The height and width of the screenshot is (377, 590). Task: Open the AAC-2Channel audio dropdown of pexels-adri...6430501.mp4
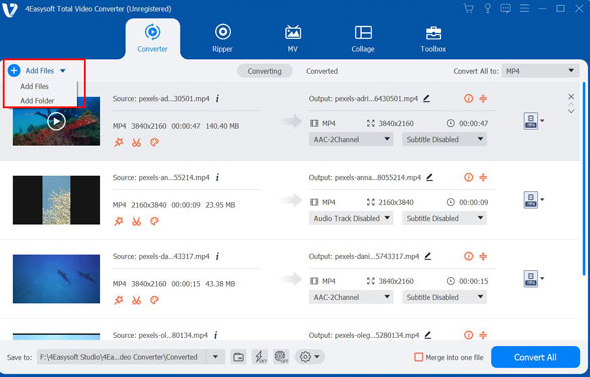(351, 140)
